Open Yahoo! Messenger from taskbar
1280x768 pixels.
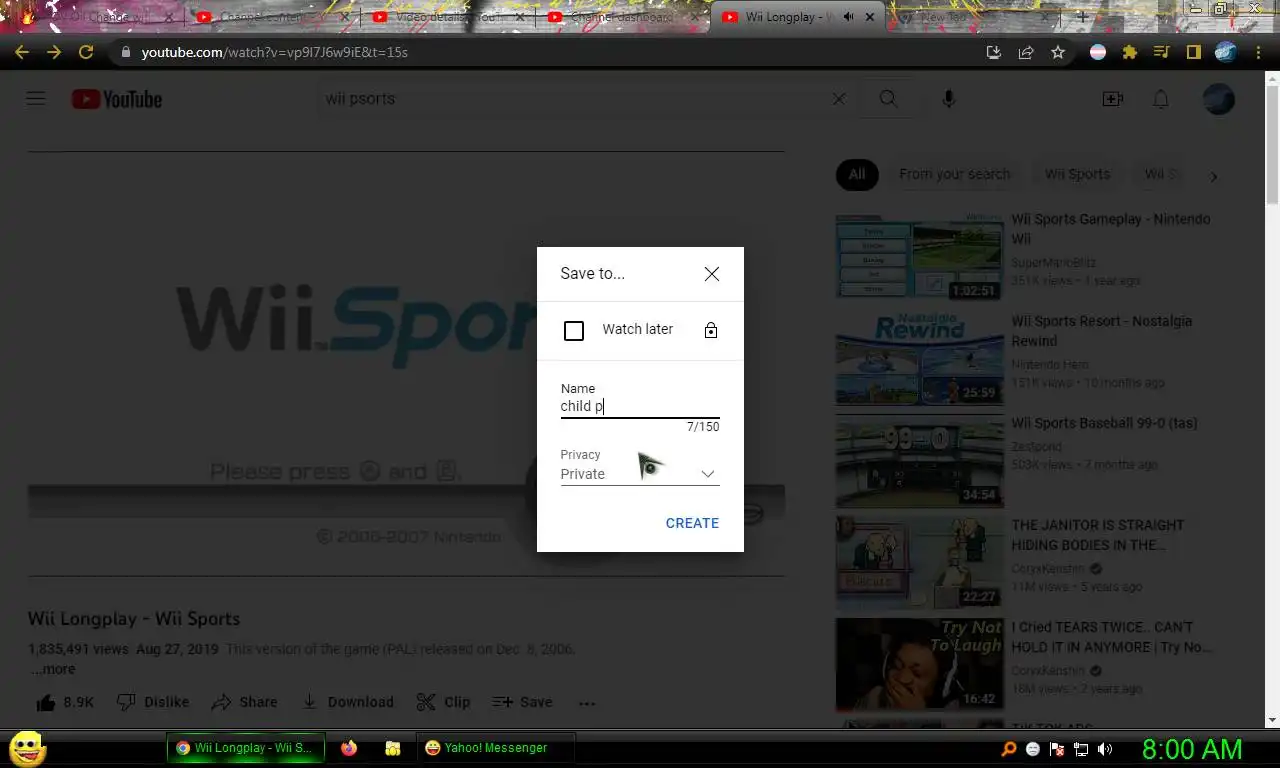tap(494, 748)
